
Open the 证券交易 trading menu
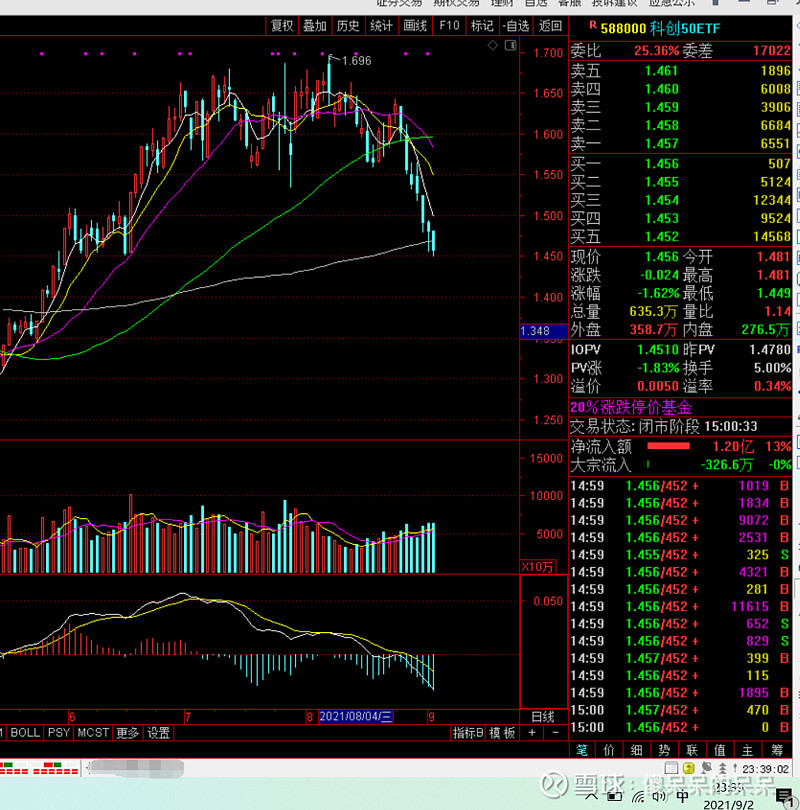click(x=394, y=4)
